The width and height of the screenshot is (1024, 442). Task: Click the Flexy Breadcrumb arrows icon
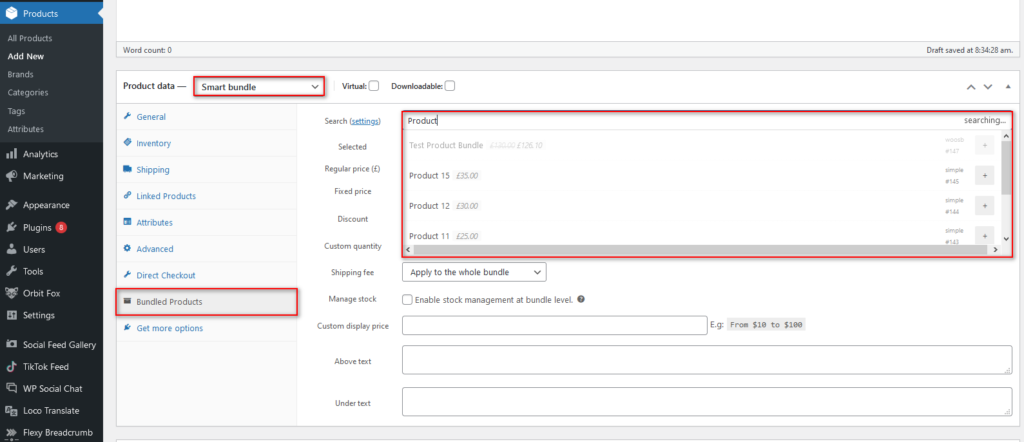(11, 432)
